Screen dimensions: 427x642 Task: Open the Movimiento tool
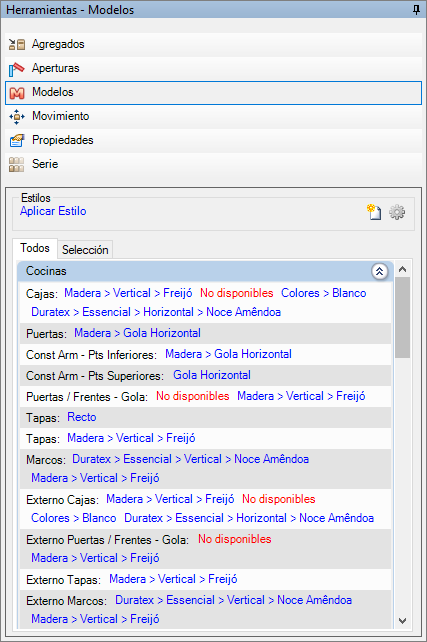pyautogui.click(x=213, y=116)
